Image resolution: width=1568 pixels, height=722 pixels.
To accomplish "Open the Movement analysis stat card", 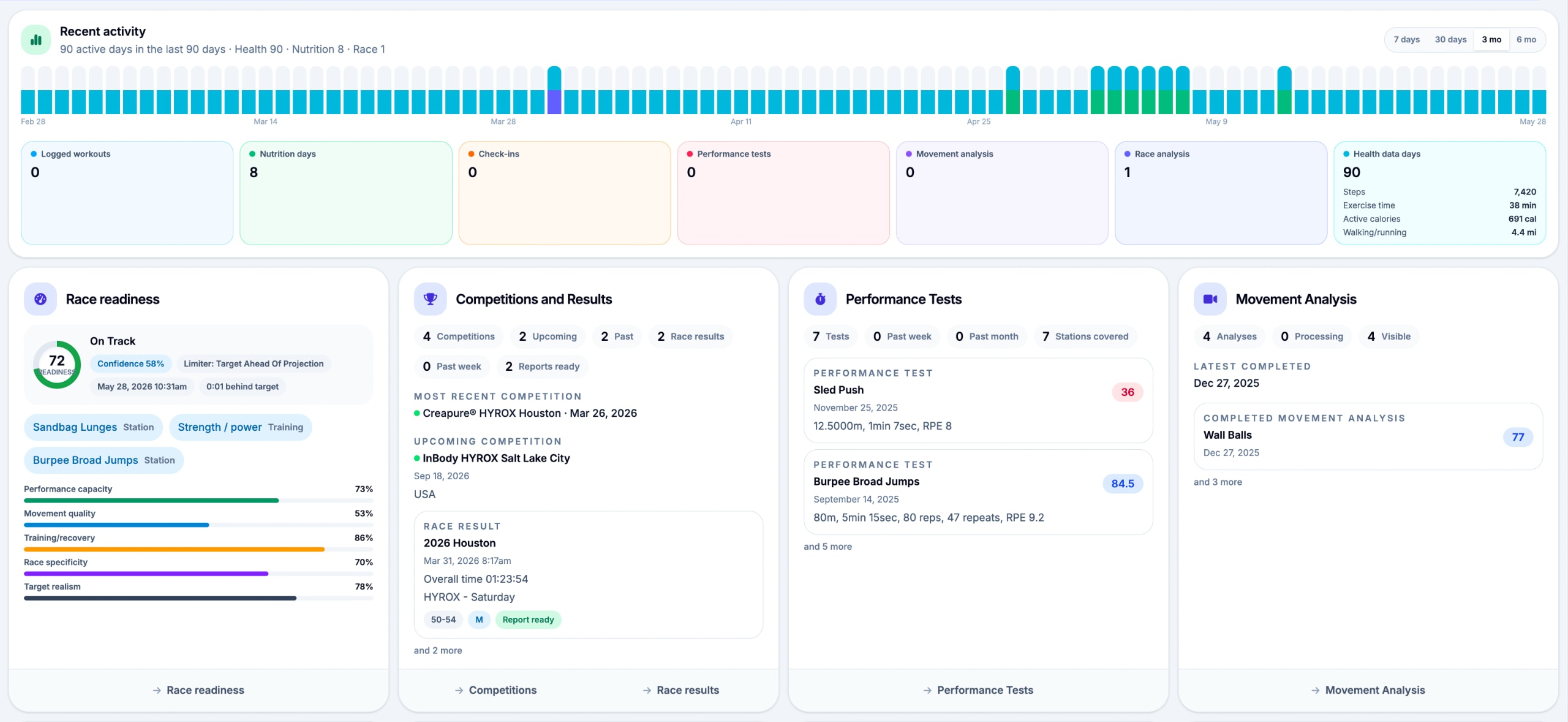I will pyautogui.click(x=1002, y=193).
